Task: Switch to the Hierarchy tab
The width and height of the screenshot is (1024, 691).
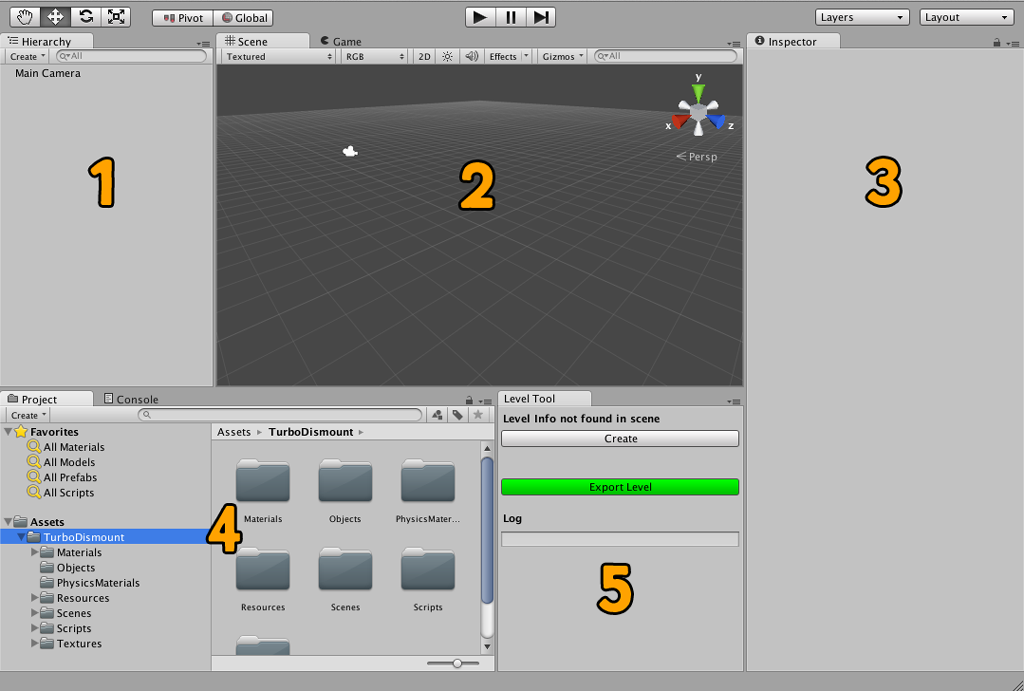Action: click(46, 41)
